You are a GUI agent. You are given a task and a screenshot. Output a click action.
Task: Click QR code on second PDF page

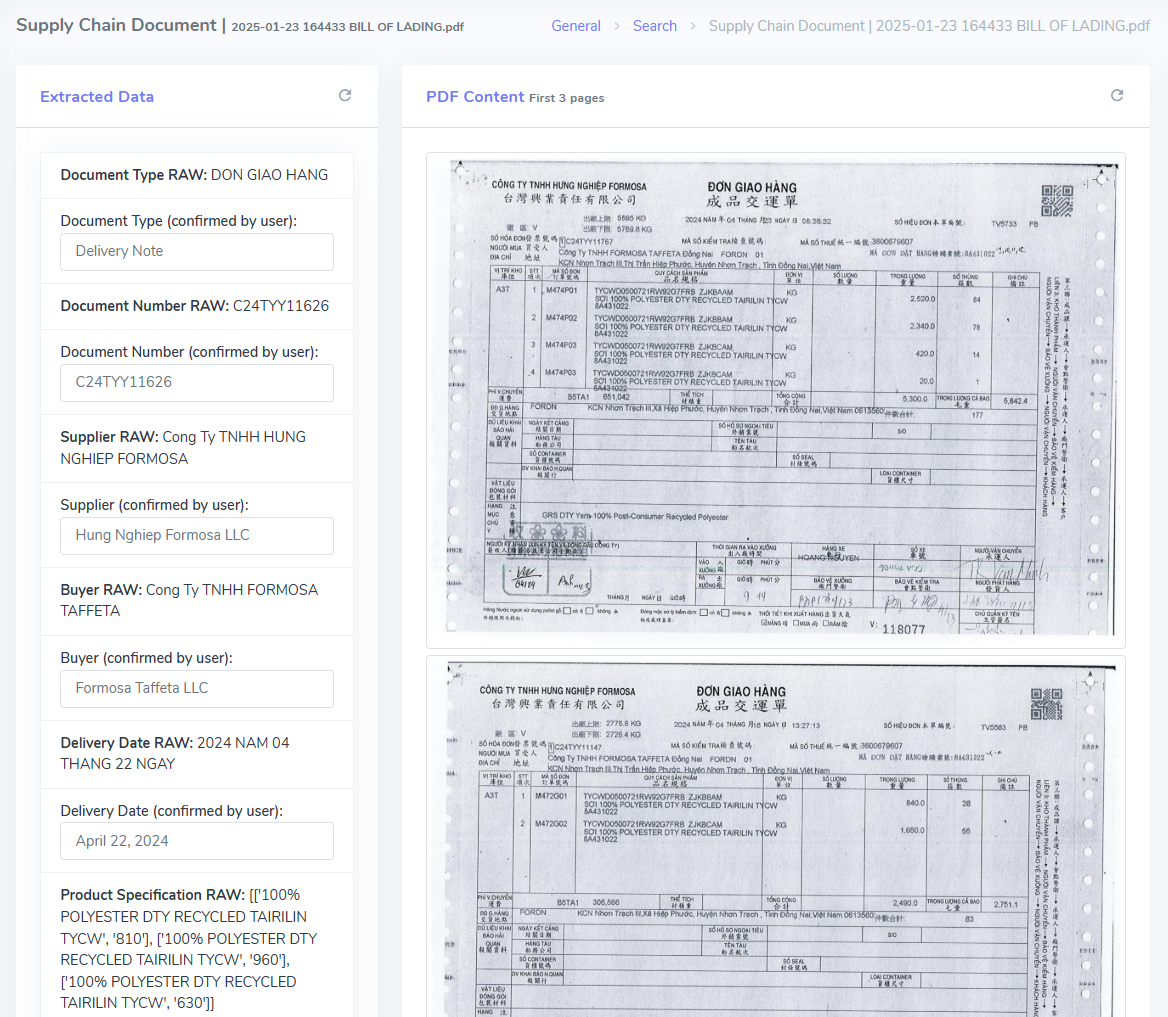(x=1046, y=705)
